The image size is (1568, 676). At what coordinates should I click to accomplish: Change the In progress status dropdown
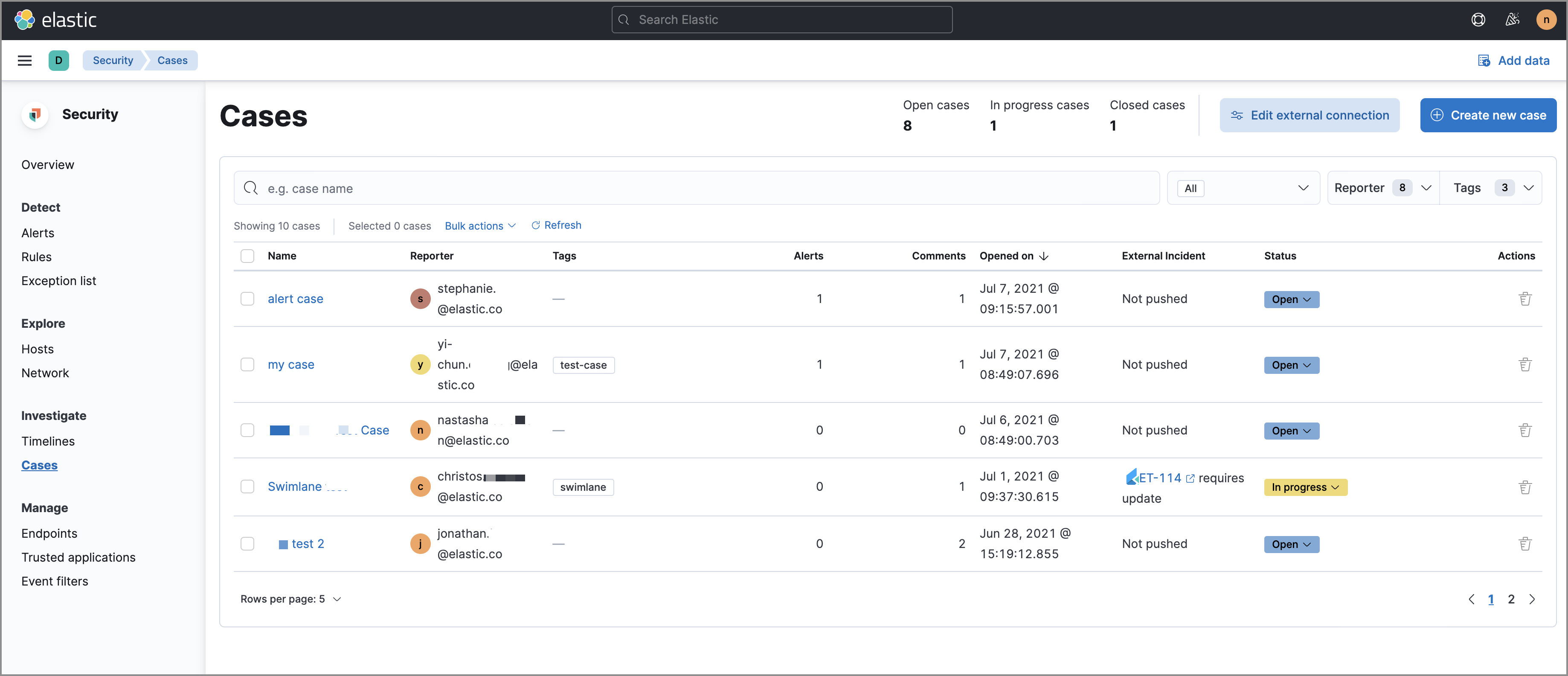coord(1305,487)
